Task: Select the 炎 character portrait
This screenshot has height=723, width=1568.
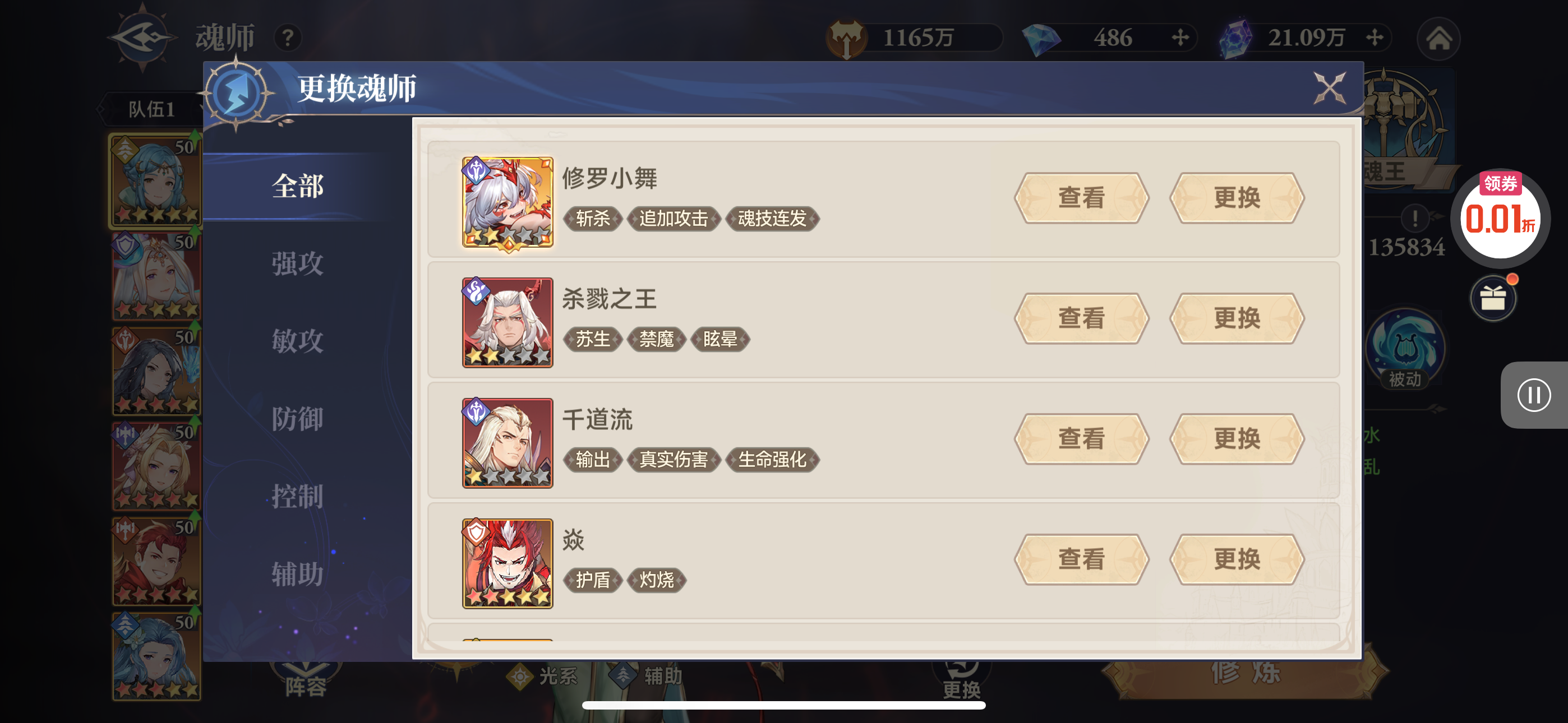Action: tap(507, 563)
